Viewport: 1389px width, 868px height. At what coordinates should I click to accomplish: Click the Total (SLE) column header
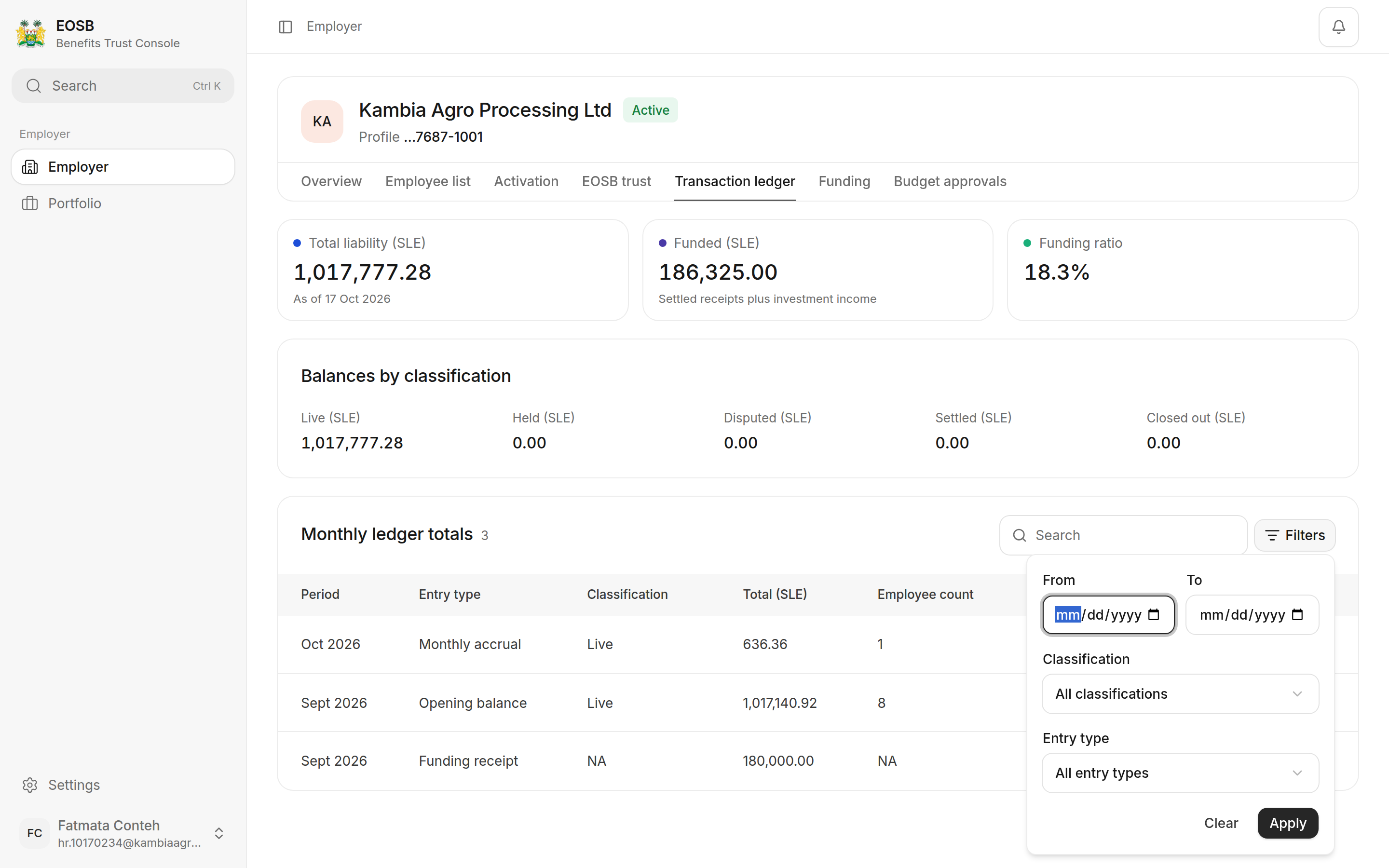pyautogui.click(x=774, y=594)
